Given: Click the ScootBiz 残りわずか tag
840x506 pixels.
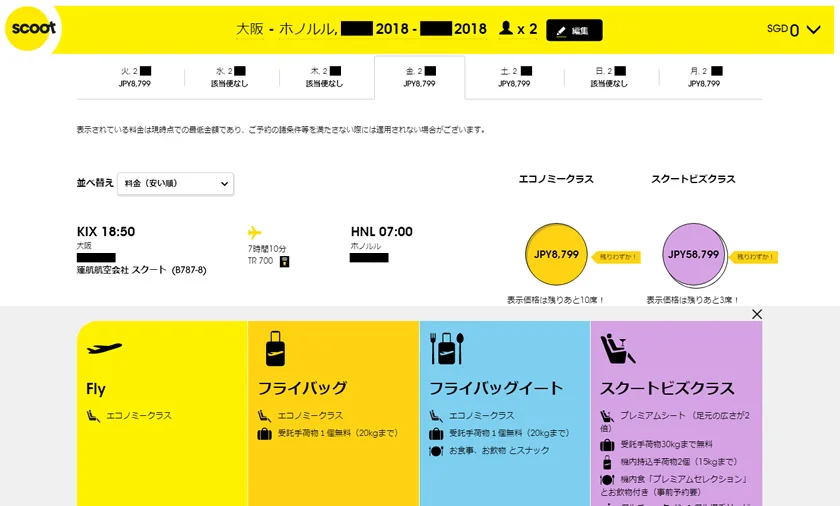Looking at the screenshot, I should [754, 257].
